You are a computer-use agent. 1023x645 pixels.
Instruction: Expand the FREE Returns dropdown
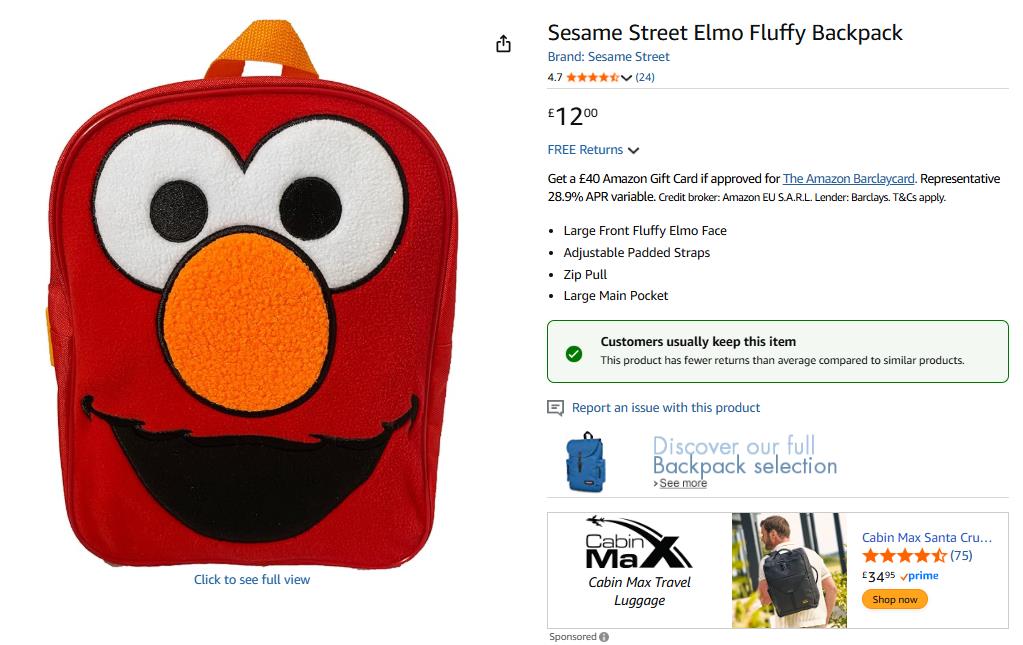(633, 150)
